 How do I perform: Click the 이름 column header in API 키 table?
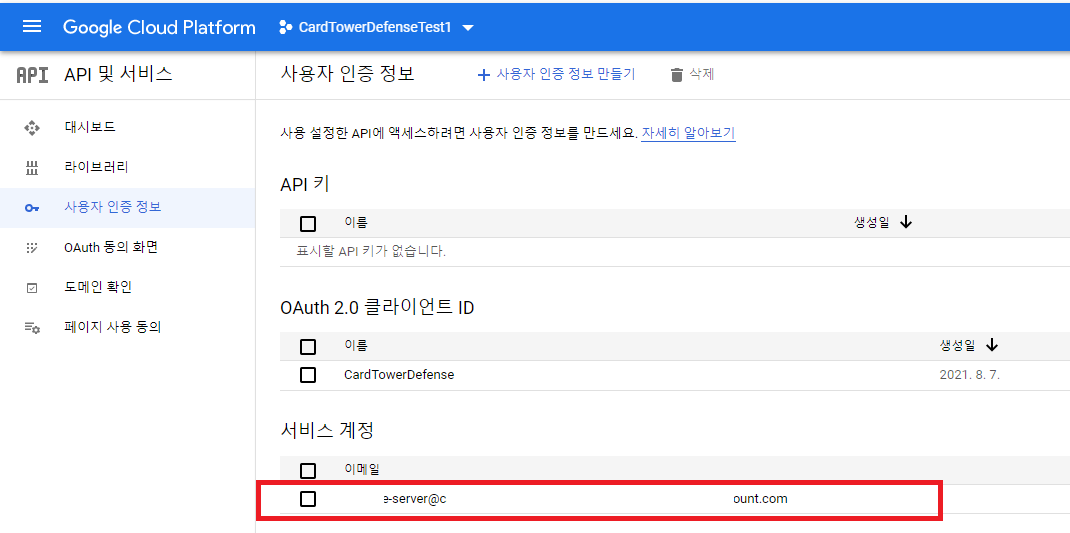(x=356, y=222)
